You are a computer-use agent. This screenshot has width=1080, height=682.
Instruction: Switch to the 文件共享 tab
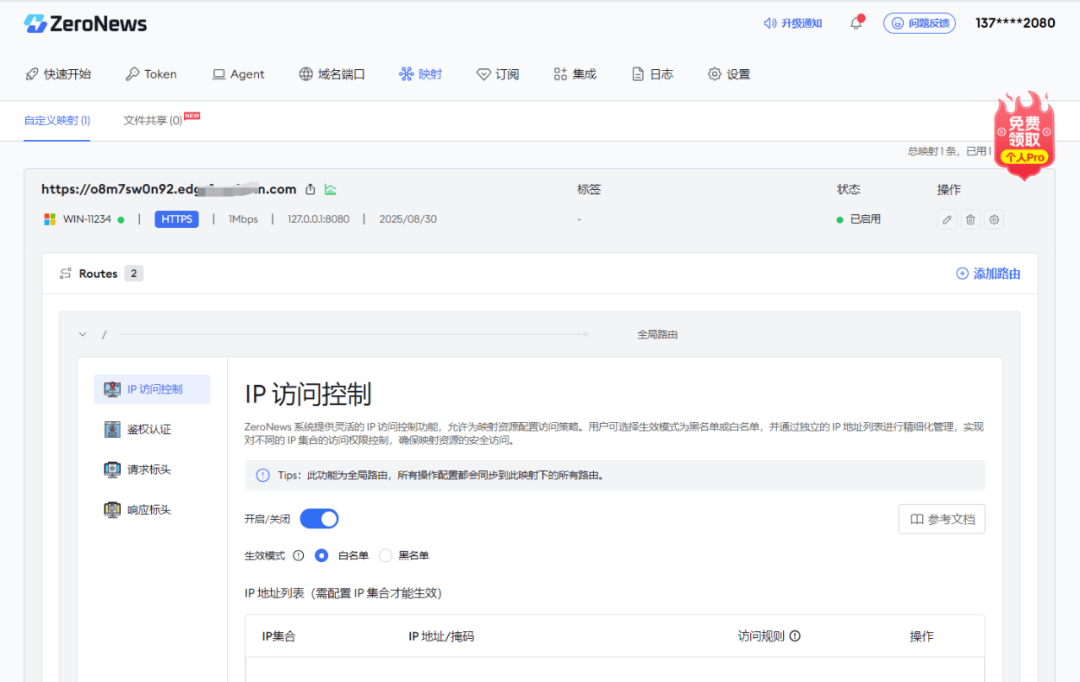pos(153,120)
